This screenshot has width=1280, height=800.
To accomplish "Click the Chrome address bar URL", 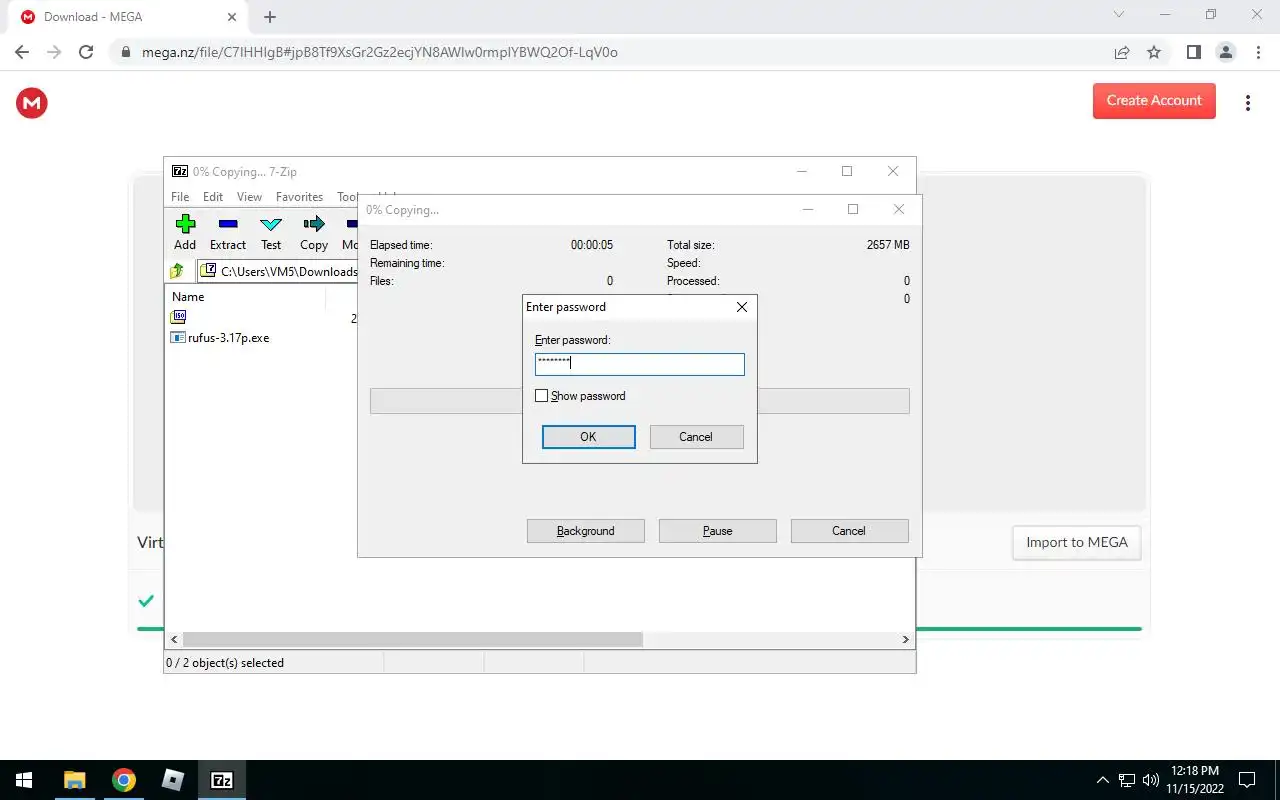I will [x=380, y=52].
